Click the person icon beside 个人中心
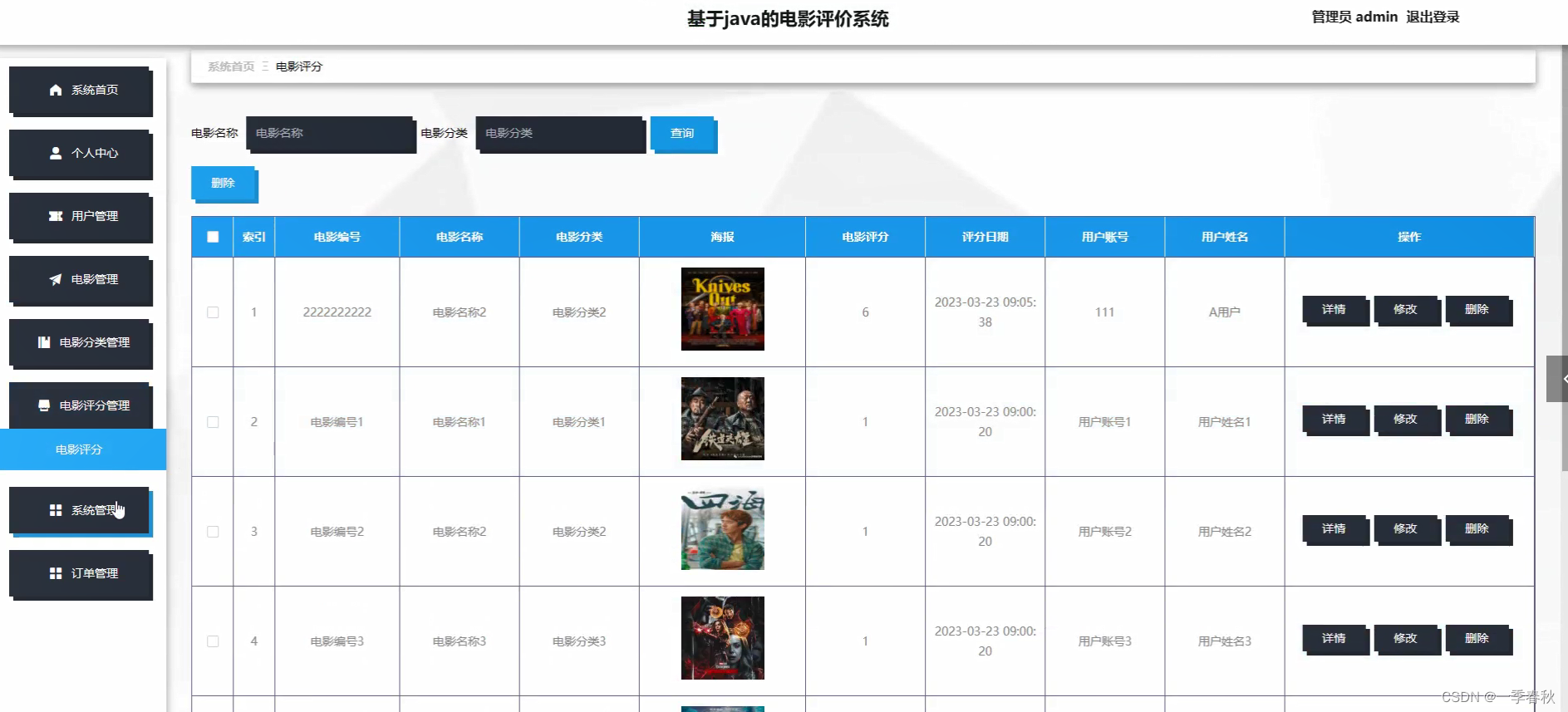Viewport: 1568px width, 712px height. 56,153
